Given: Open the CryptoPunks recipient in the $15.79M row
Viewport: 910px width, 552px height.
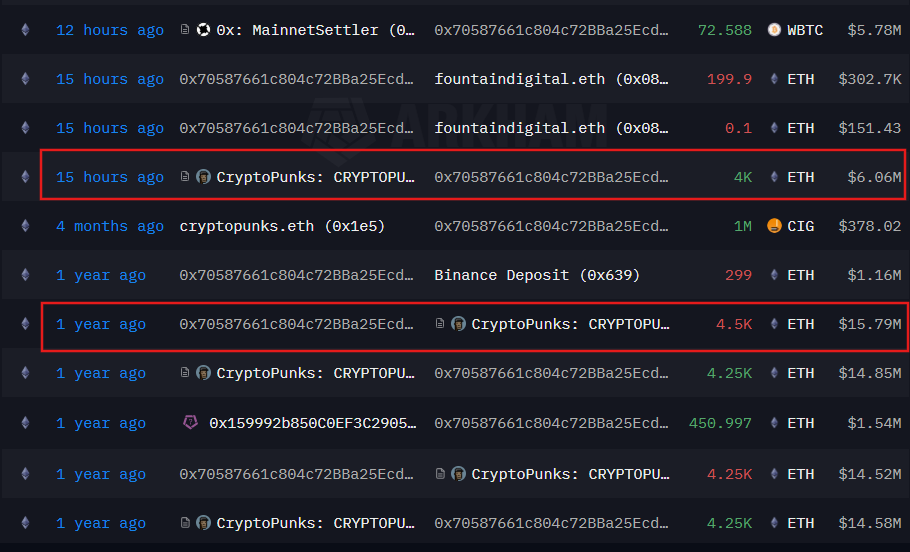Looking at the screenshot, I should pyautogui.click(x=570, y=324).
